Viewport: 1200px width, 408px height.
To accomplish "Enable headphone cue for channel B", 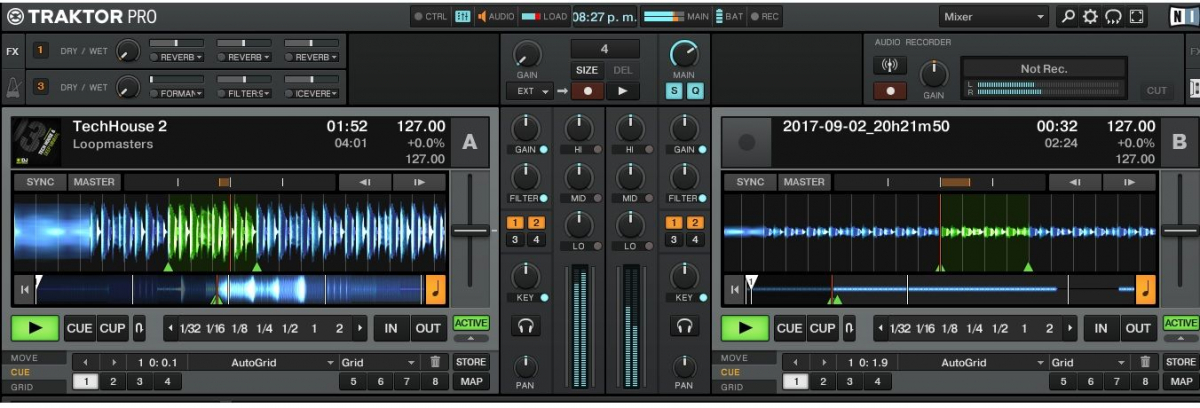I will pos(684,326).
